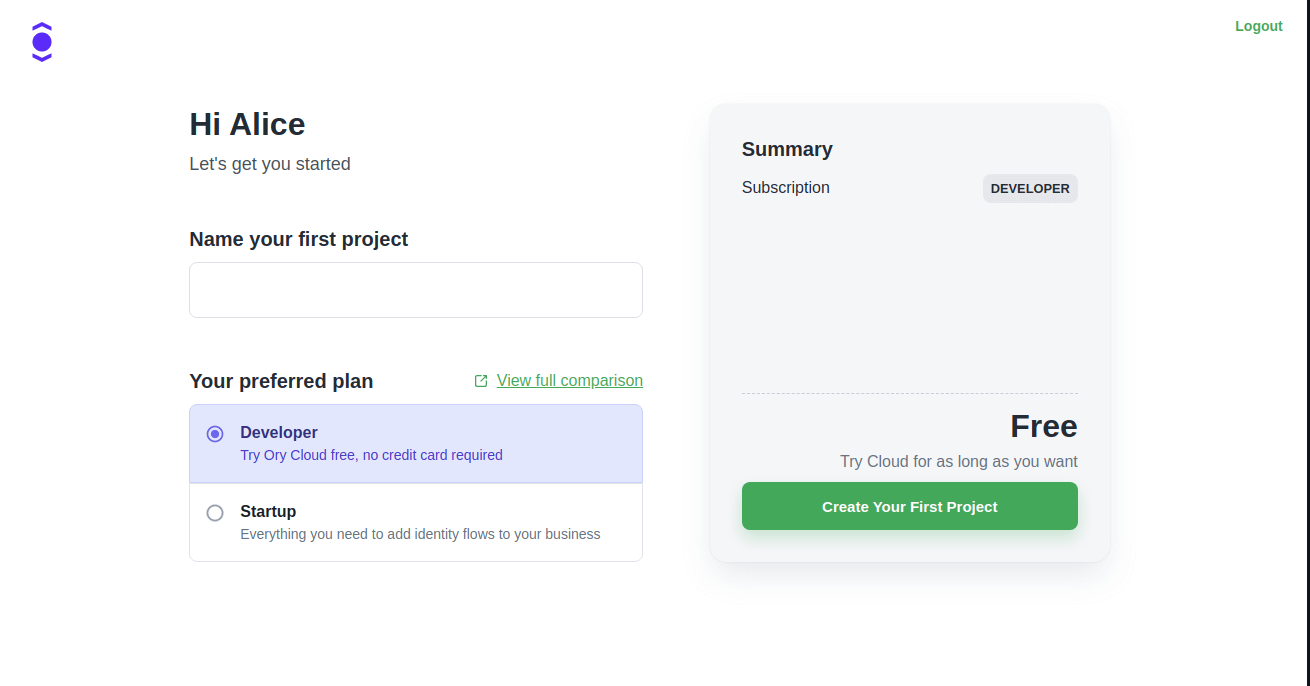Click "Try Cloud for as long as you want"

[958, 462]
